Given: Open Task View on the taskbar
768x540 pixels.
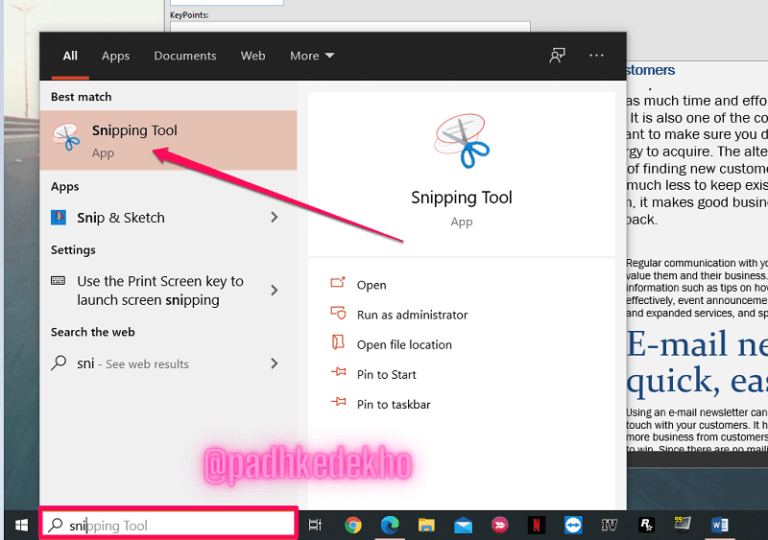Looking at the screenshot, I should pyautogui.click(x=315, y=525).
